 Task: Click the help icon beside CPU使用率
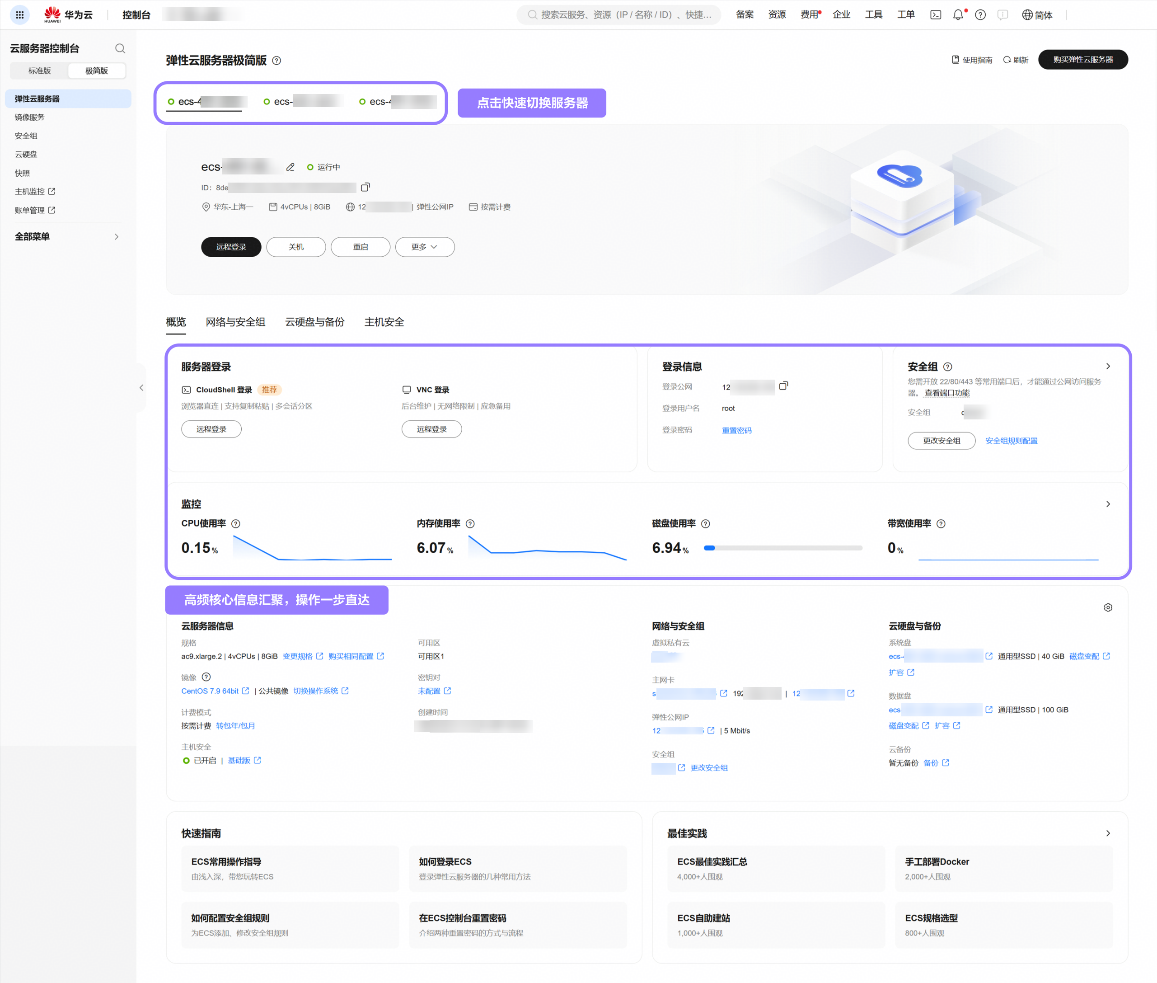pyautogui.click(x=236, y=524)
